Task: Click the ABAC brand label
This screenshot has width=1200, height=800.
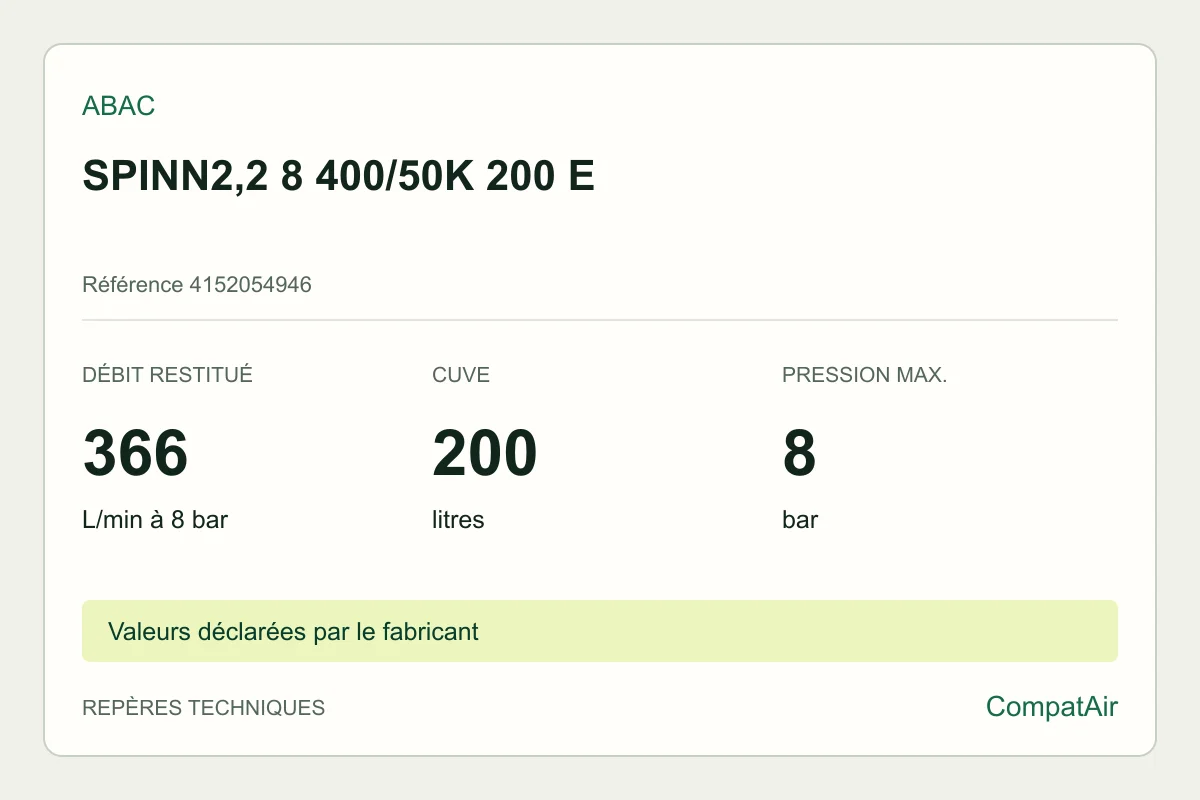Action: tap(118, 106)
